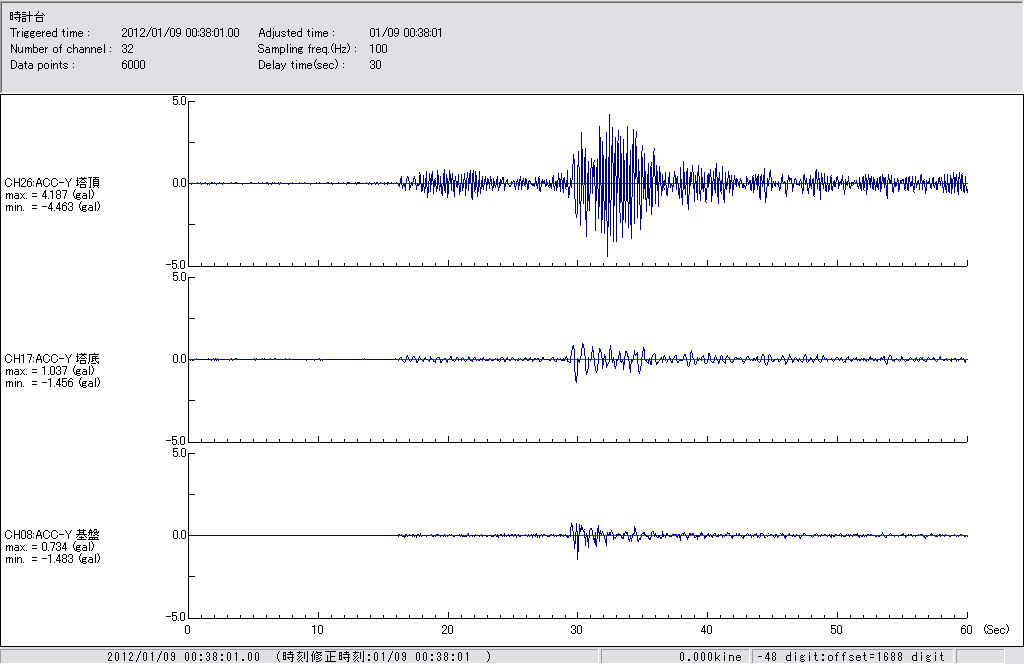Select the CH17:ACC-Y 塔底 channel label
The height and width of the screenshot is (664, 1024).
(x=52, y=358)
